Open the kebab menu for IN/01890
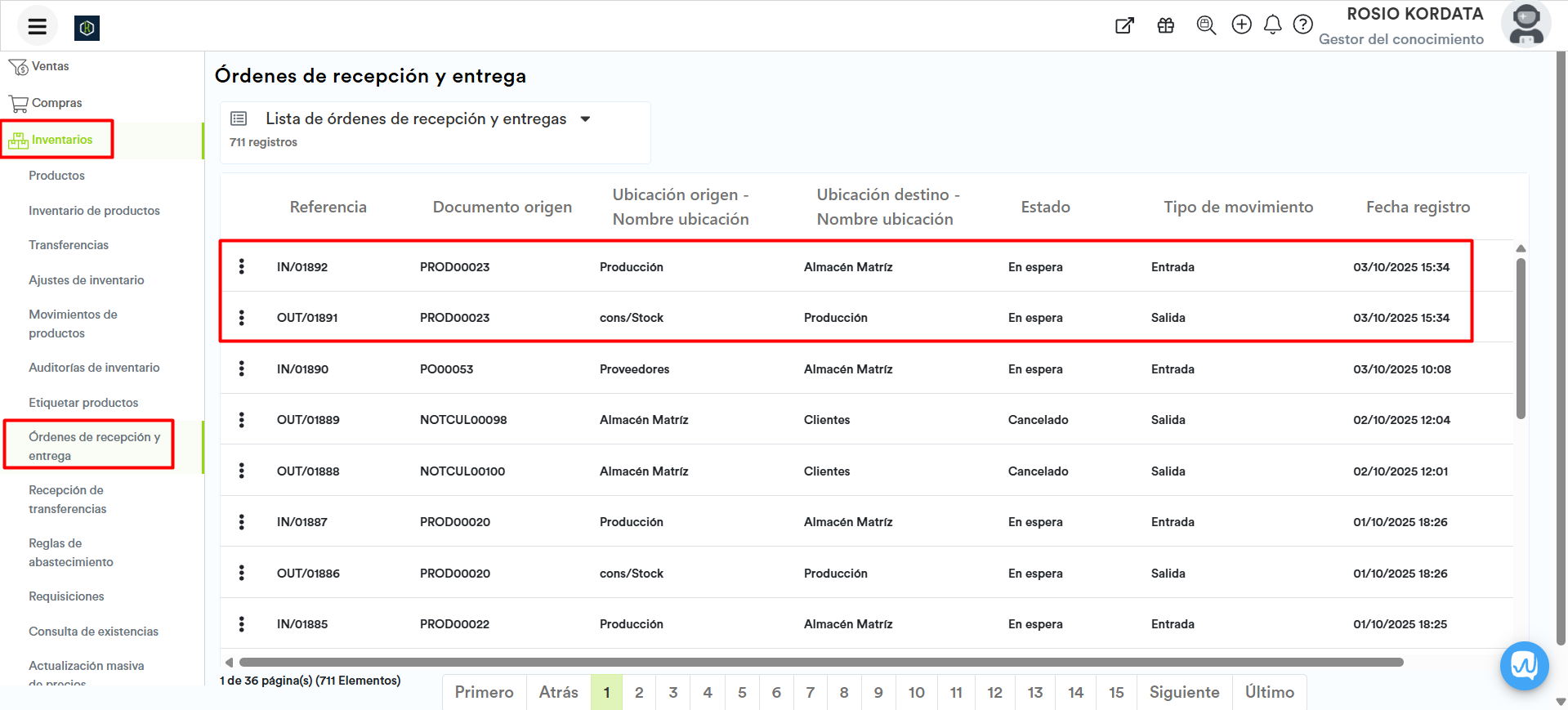Image resolution: width=1568 pixels, height=710 pixels. coord(242,368)
